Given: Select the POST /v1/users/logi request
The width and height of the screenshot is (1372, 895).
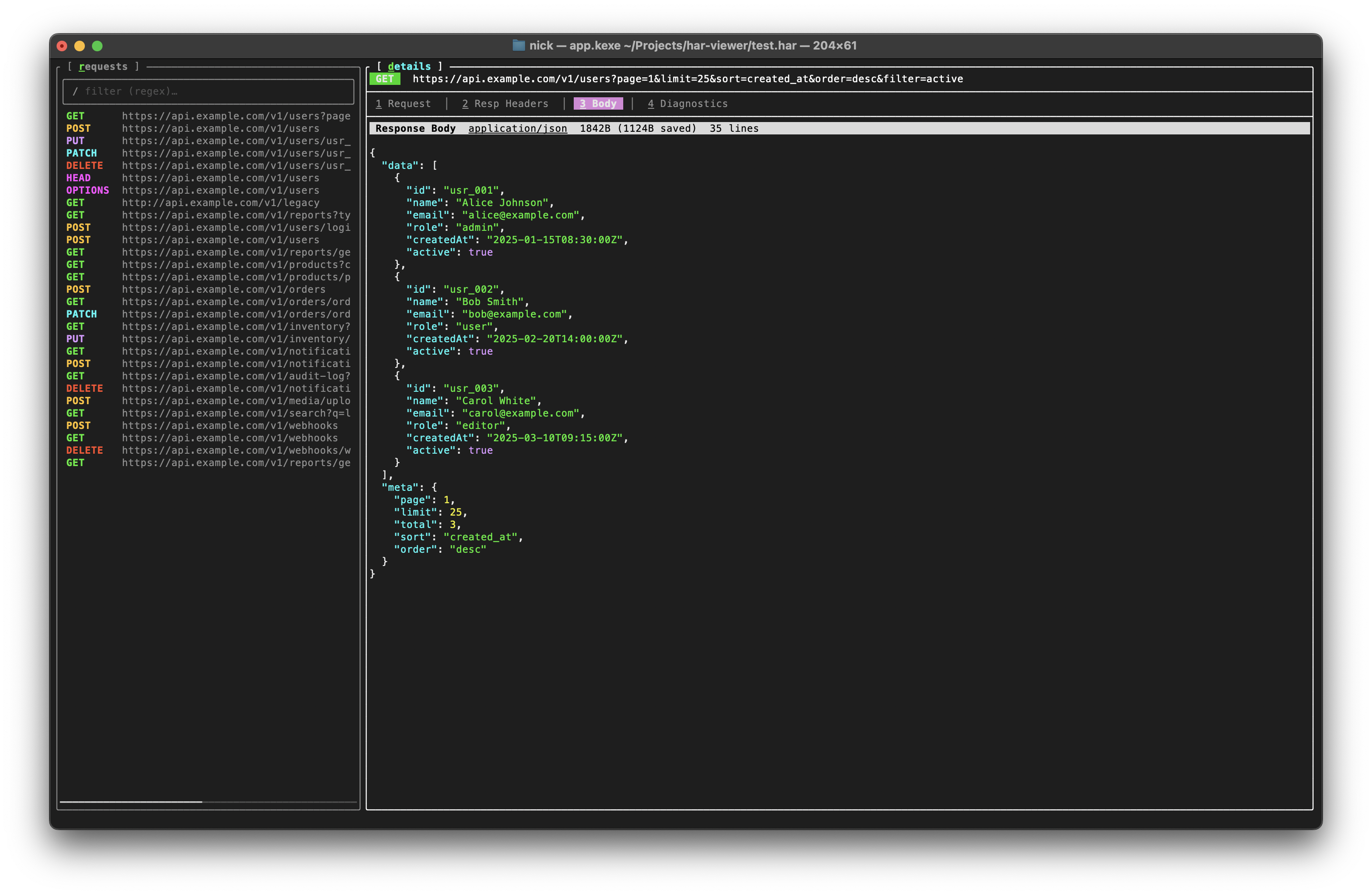Looking at the screenshot, I should (x=208, y=228).
